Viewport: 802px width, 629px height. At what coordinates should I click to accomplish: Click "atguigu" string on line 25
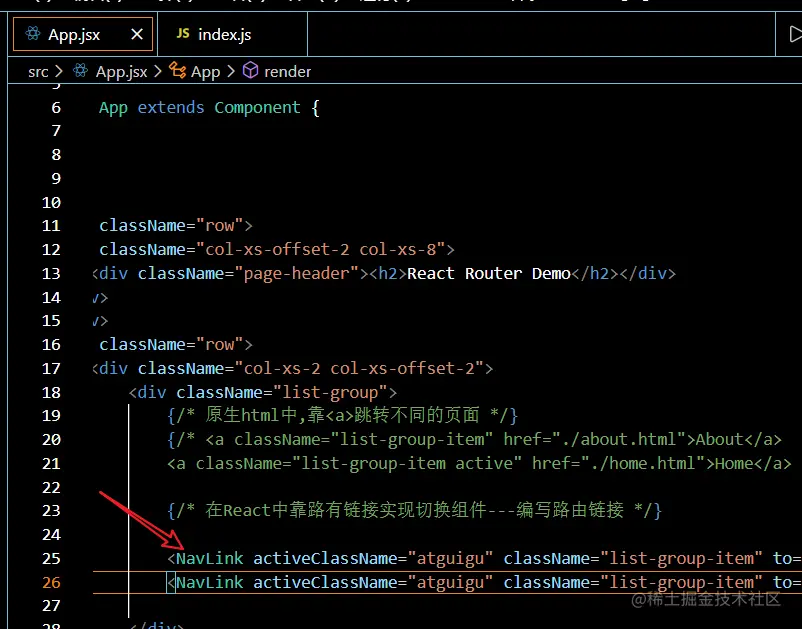click(x=450, y=558)
